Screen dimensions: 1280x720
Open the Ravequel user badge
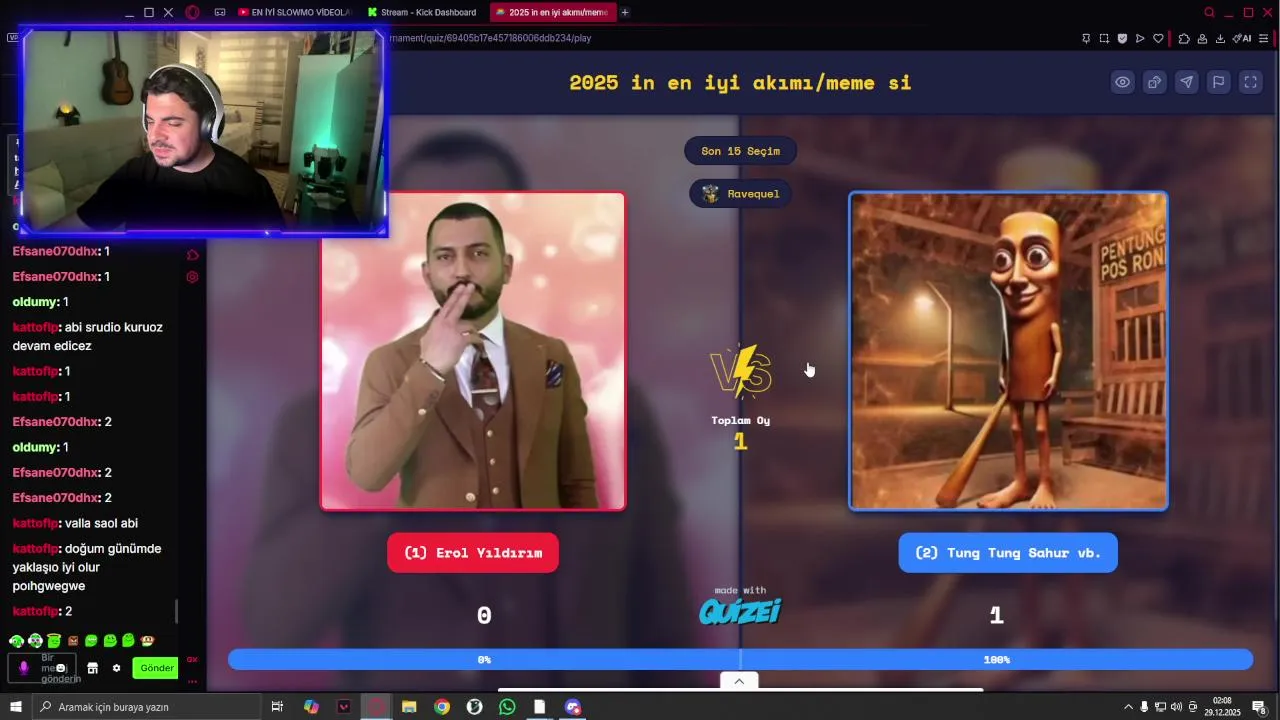(740, 194)
